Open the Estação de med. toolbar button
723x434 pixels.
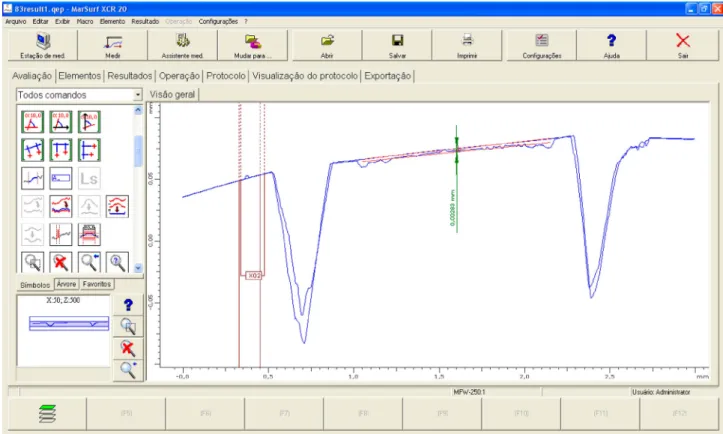coord(42,45)
